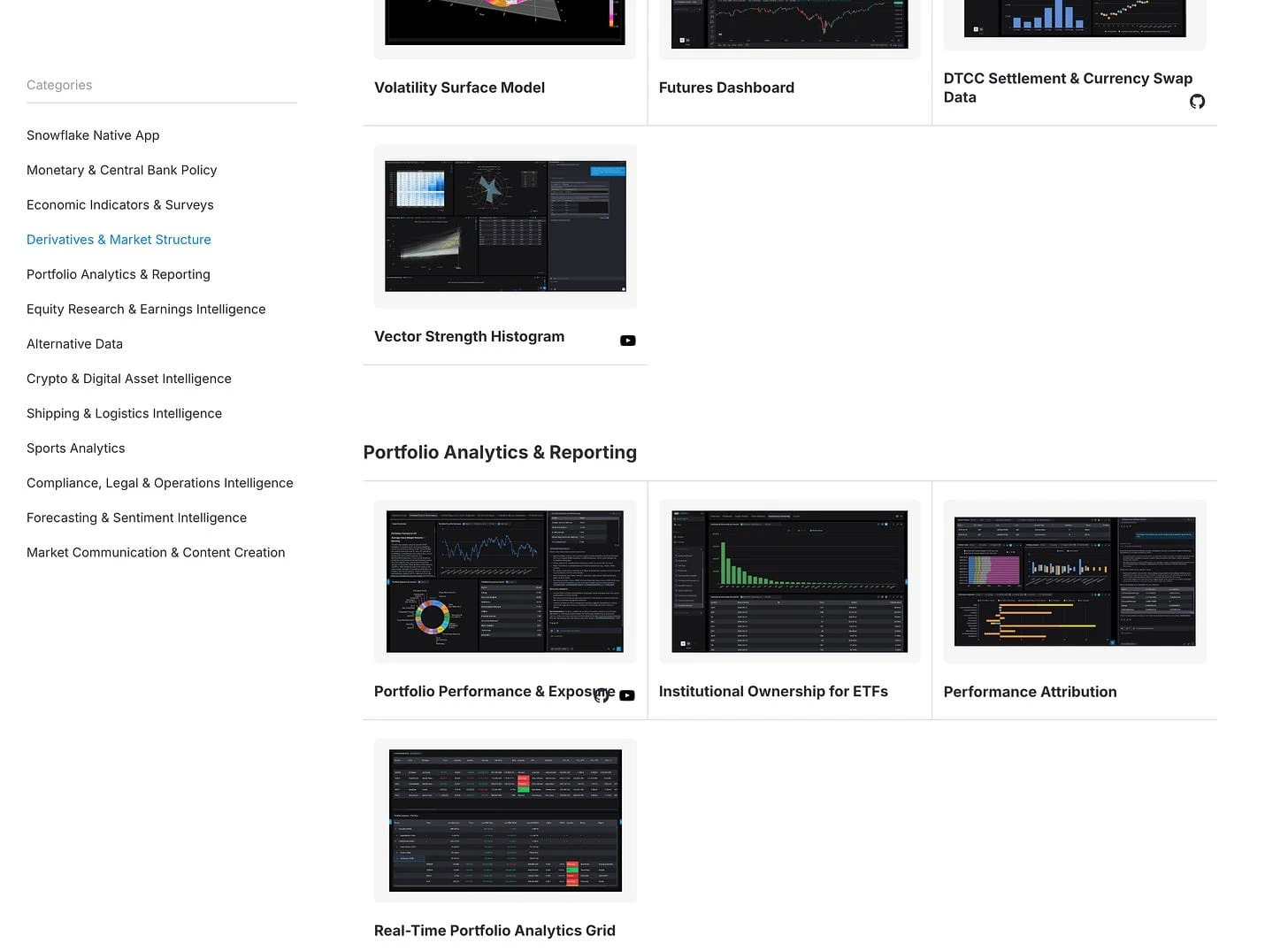
Task: Choose the Sports Analytics category
Action: (75, 448)
